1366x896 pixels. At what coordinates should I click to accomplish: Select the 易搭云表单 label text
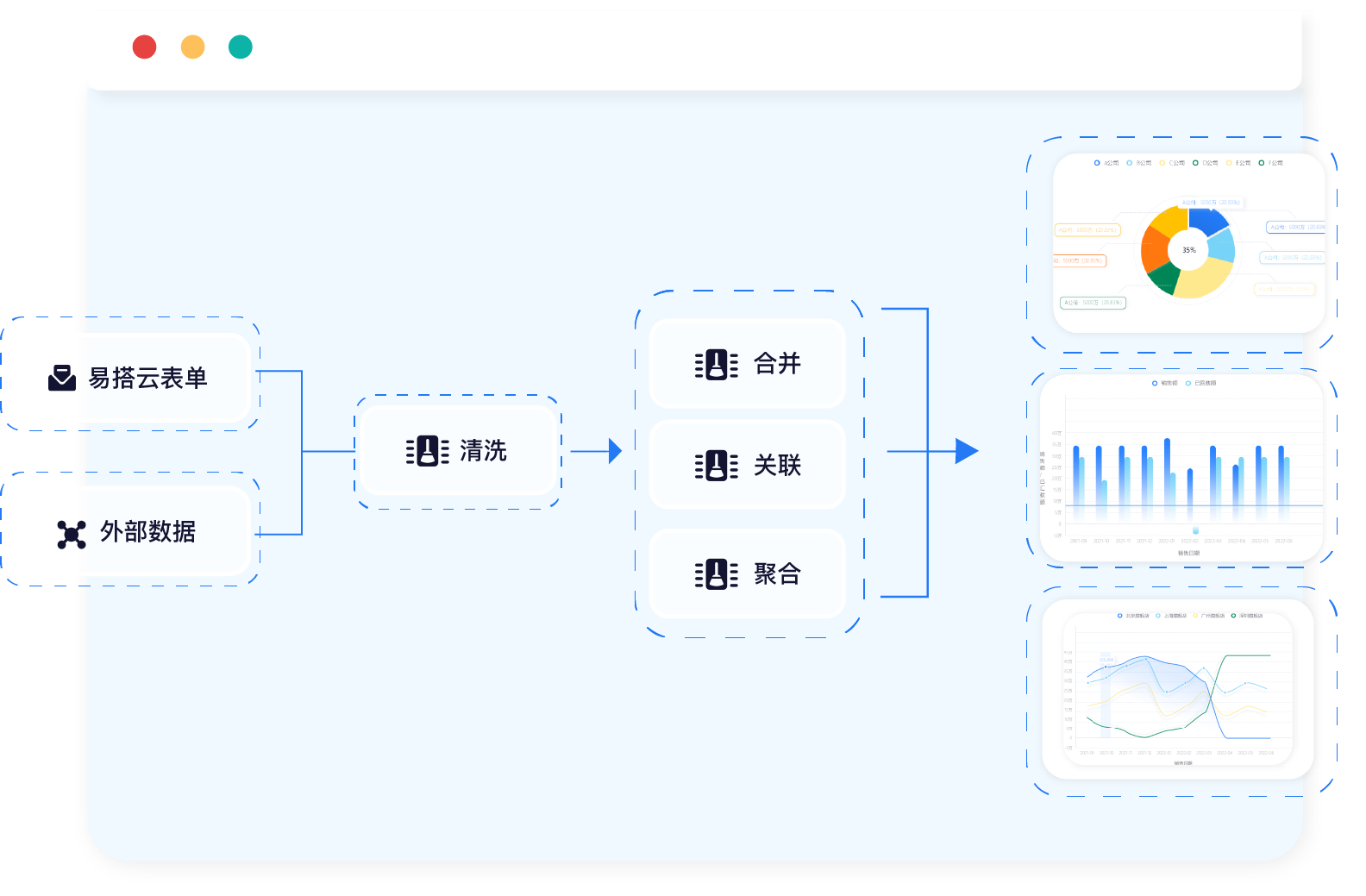click(147, 378)
